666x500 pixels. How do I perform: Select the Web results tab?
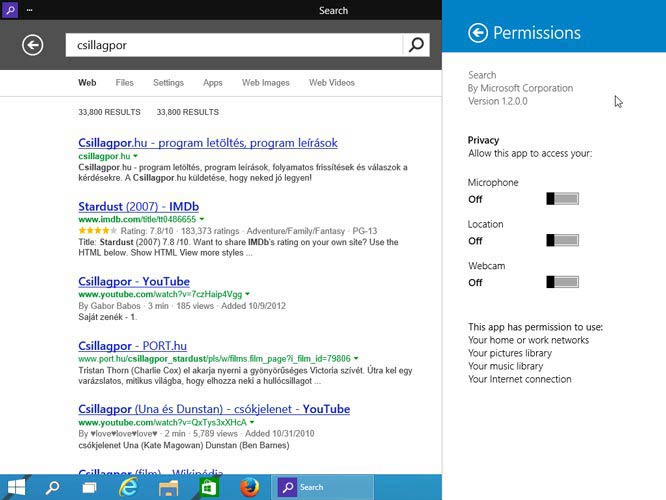coord(87,83)
